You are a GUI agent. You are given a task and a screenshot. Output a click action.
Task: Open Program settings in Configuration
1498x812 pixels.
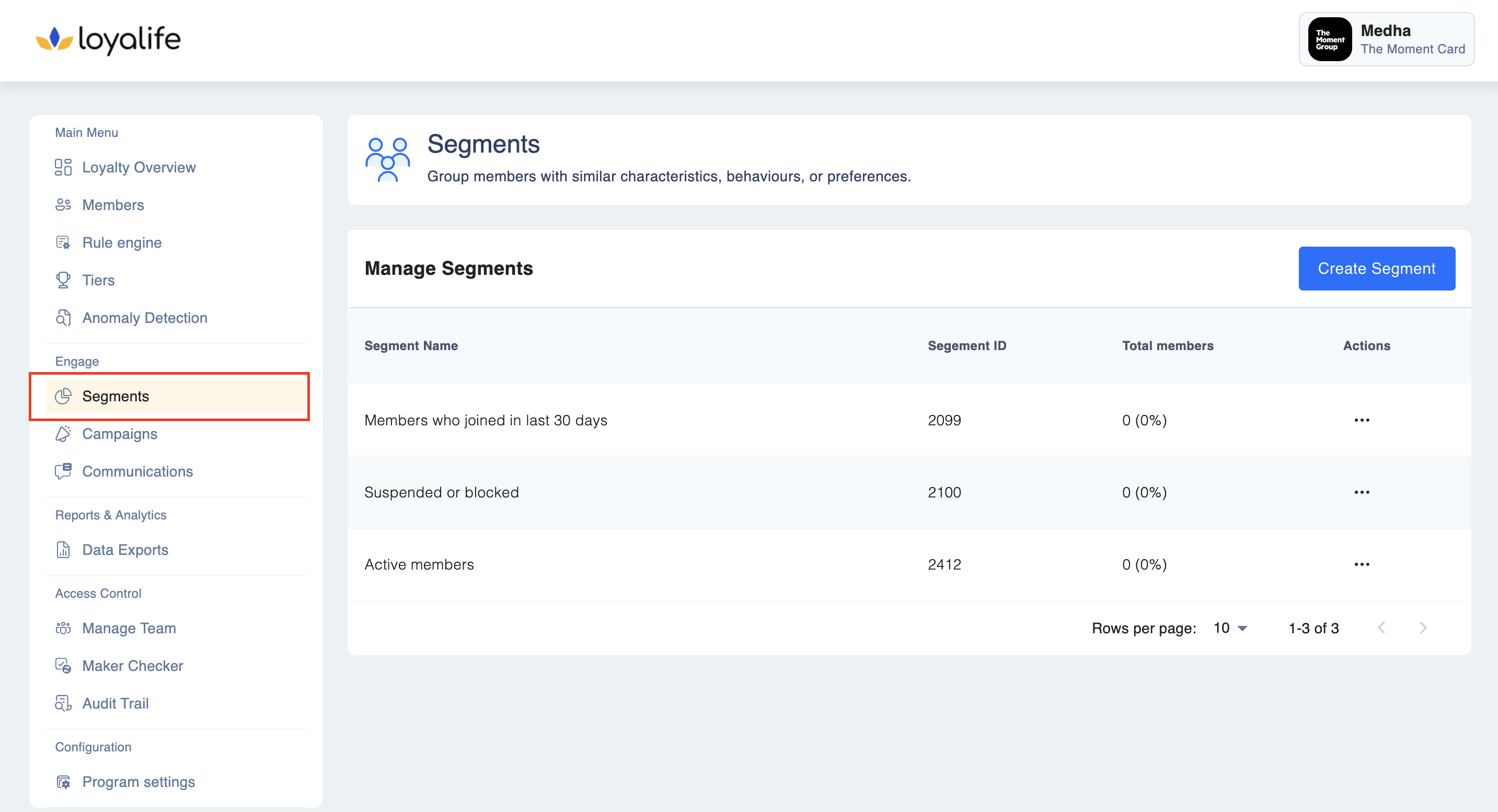coord(139,782)
